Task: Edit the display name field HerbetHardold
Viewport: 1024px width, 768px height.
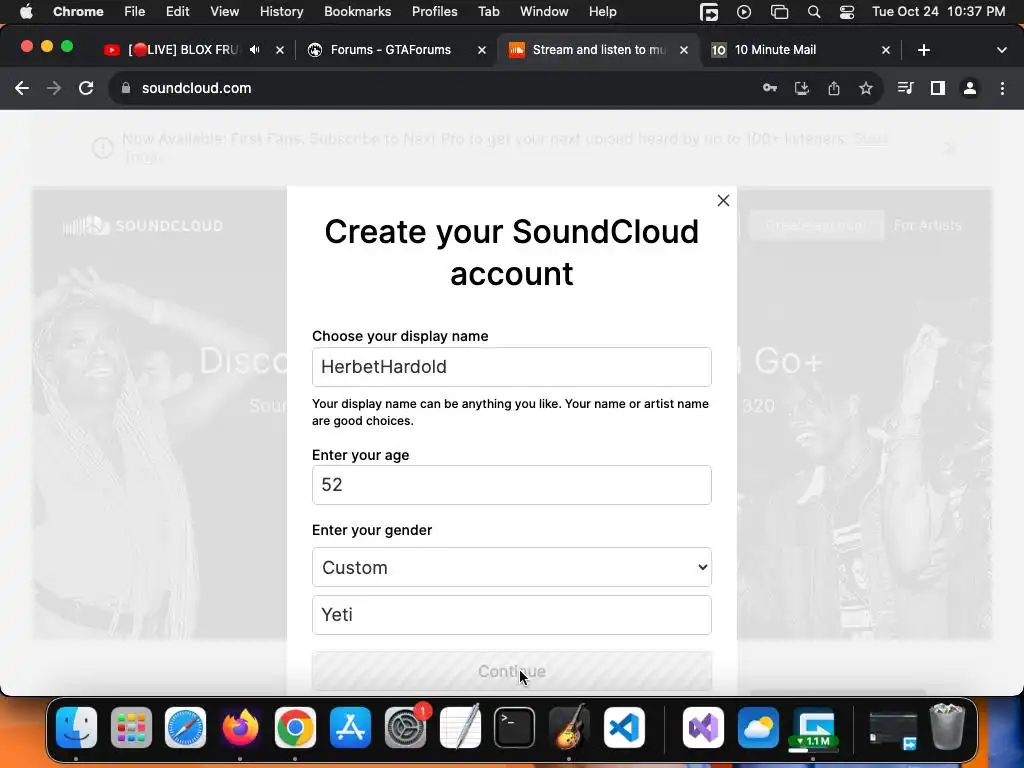Action: point(511,367)
